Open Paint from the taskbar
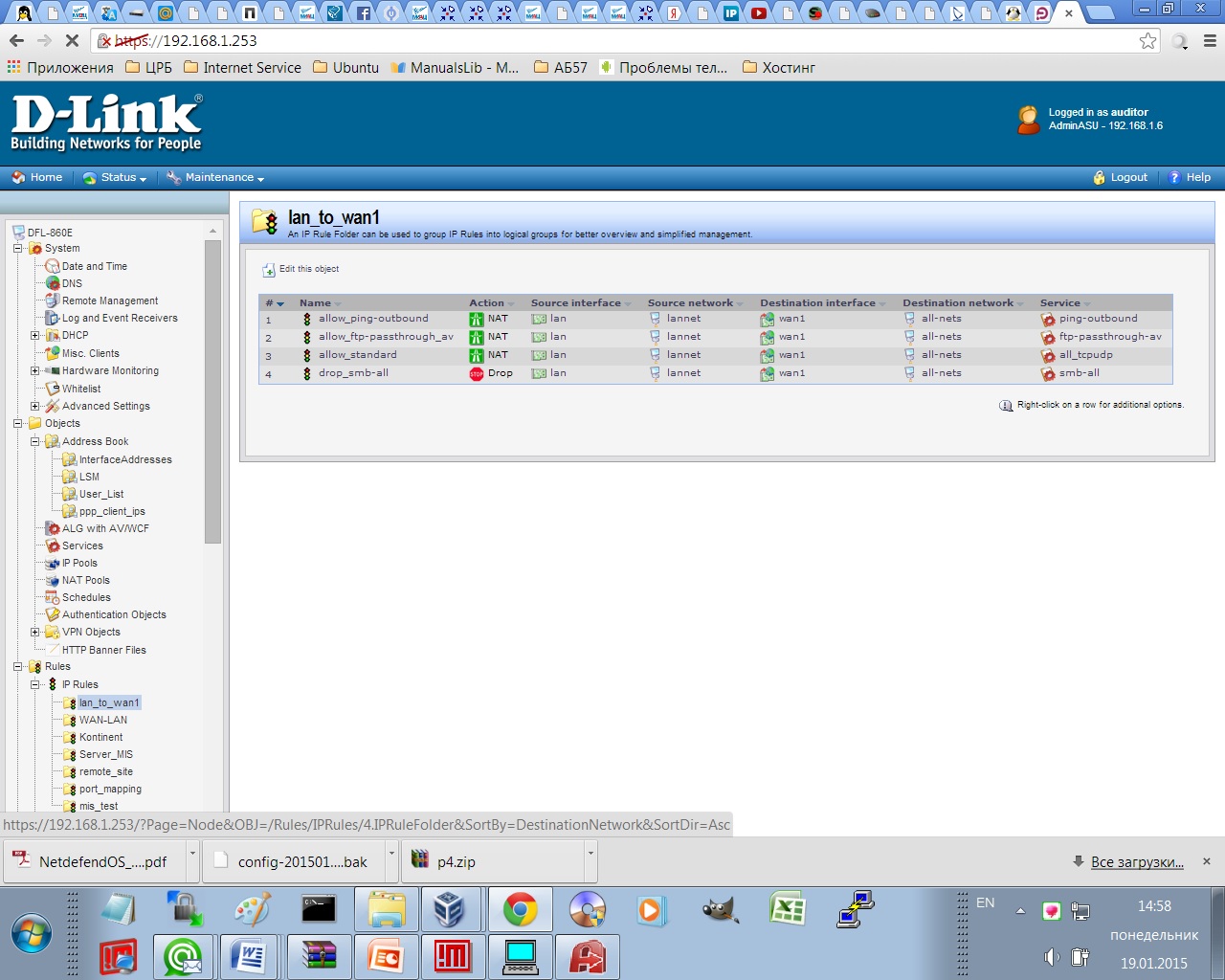Viewport: 1225px width, 980px height. 253,909
